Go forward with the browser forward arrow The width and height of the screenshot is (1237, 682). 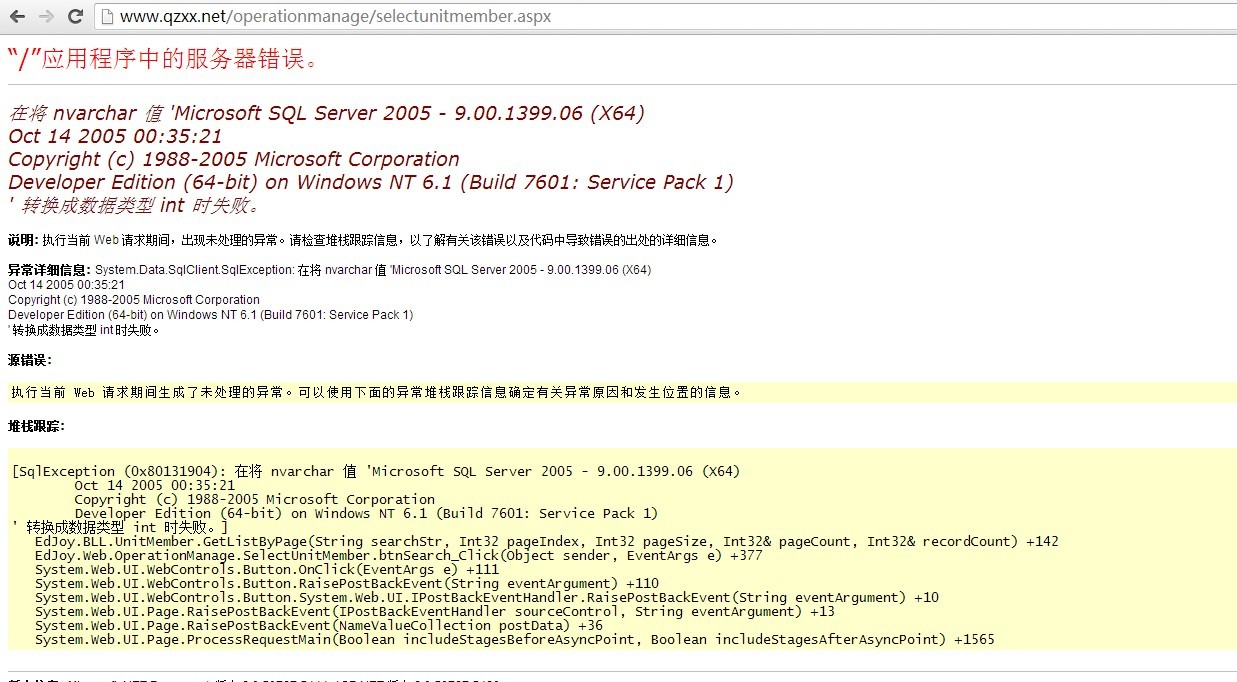point(46,16)
